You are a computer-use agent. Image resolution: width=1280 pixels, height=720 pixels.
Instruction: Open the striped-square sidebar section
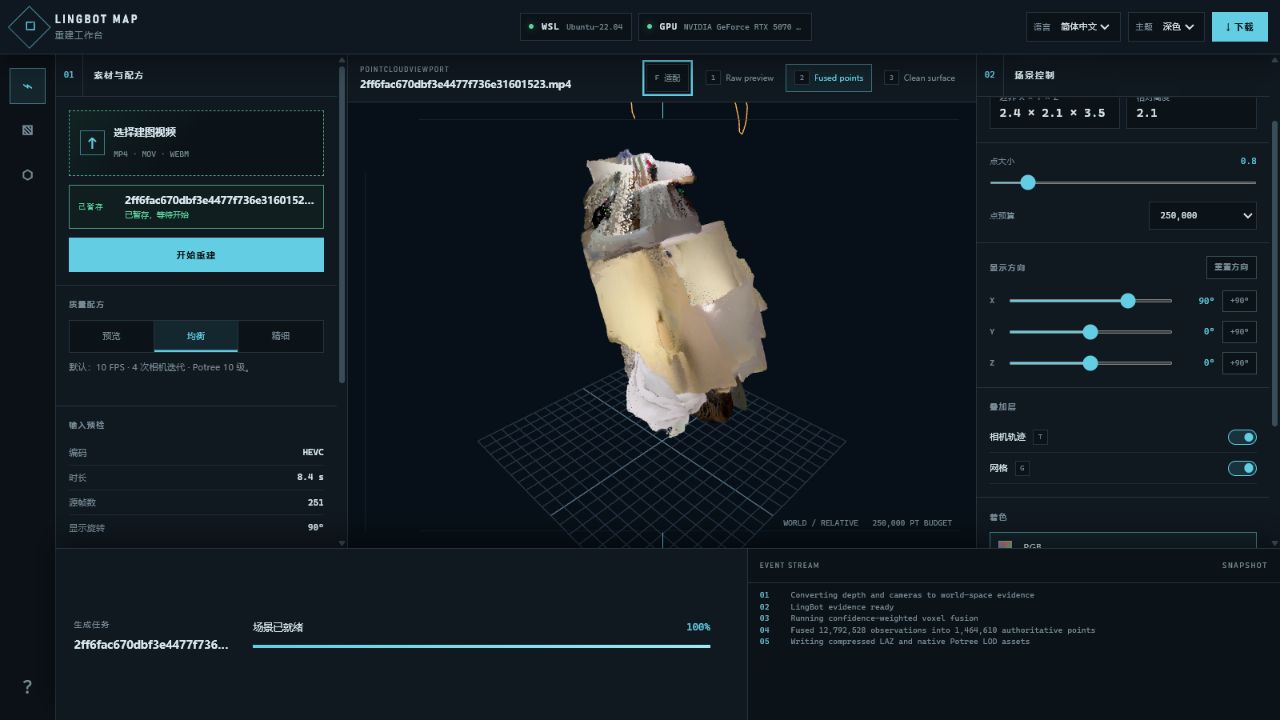(27, 130)
